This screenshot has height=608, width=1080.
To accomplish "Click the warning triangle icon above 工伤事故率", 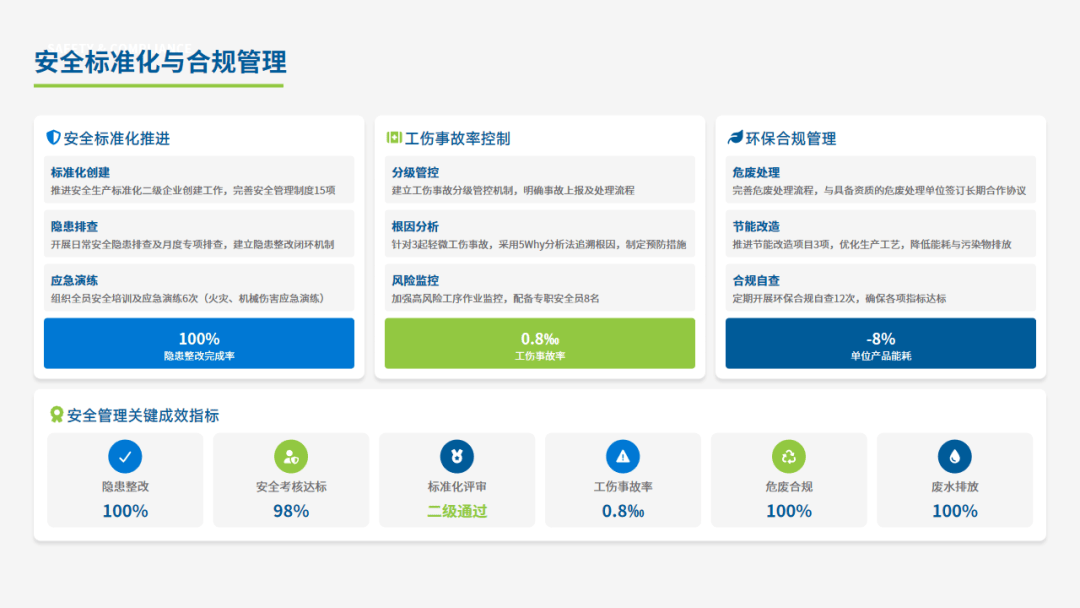I will (623, 457).
